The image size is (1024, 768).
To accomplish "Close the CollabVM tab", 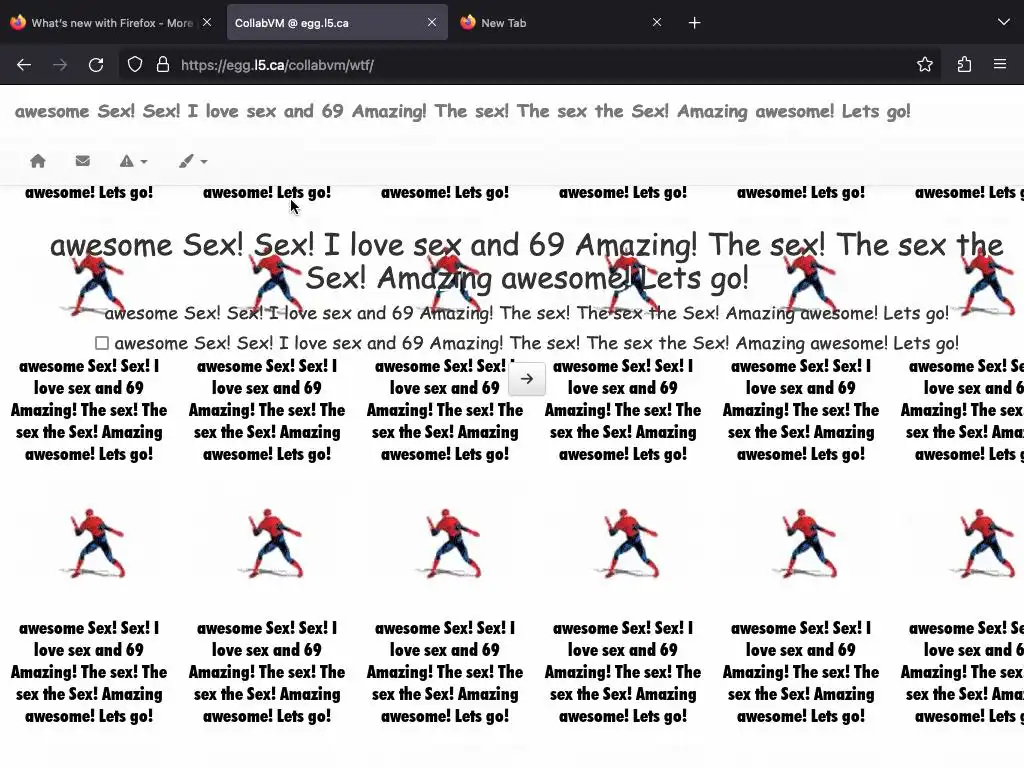I will pos(432,22).
